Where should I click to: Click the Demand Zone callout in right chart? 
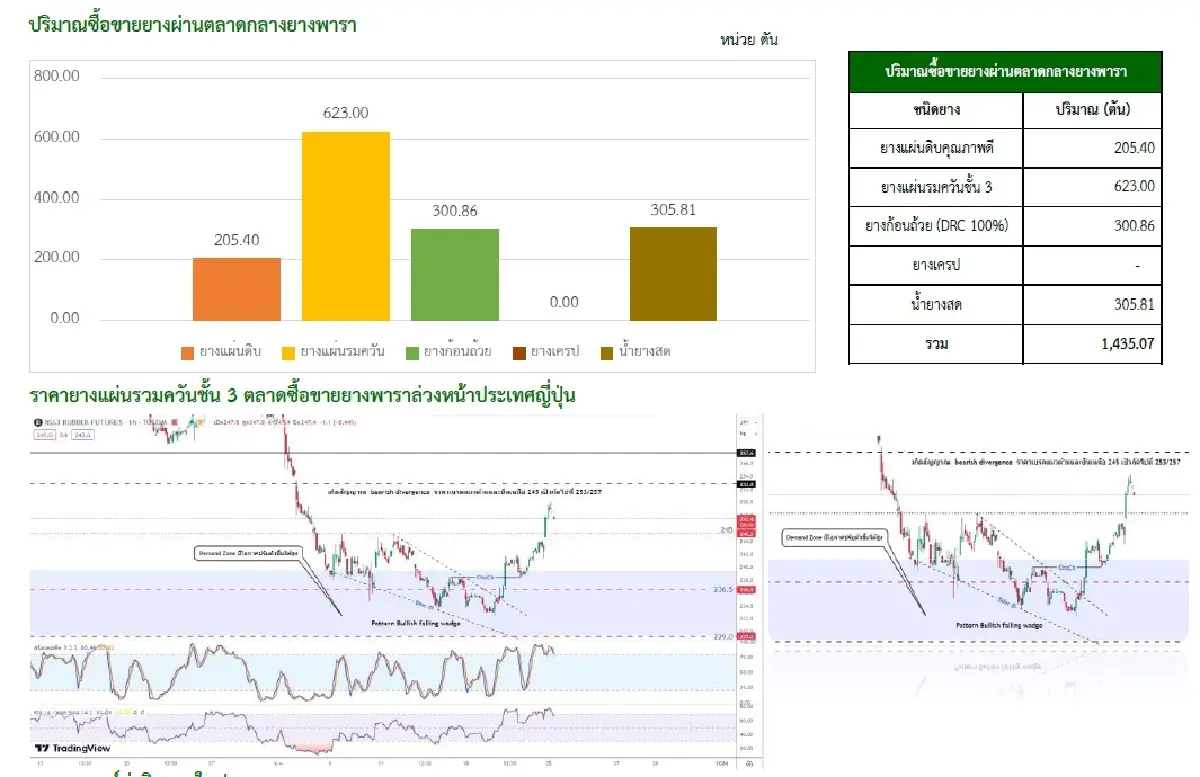pos(836,537)
